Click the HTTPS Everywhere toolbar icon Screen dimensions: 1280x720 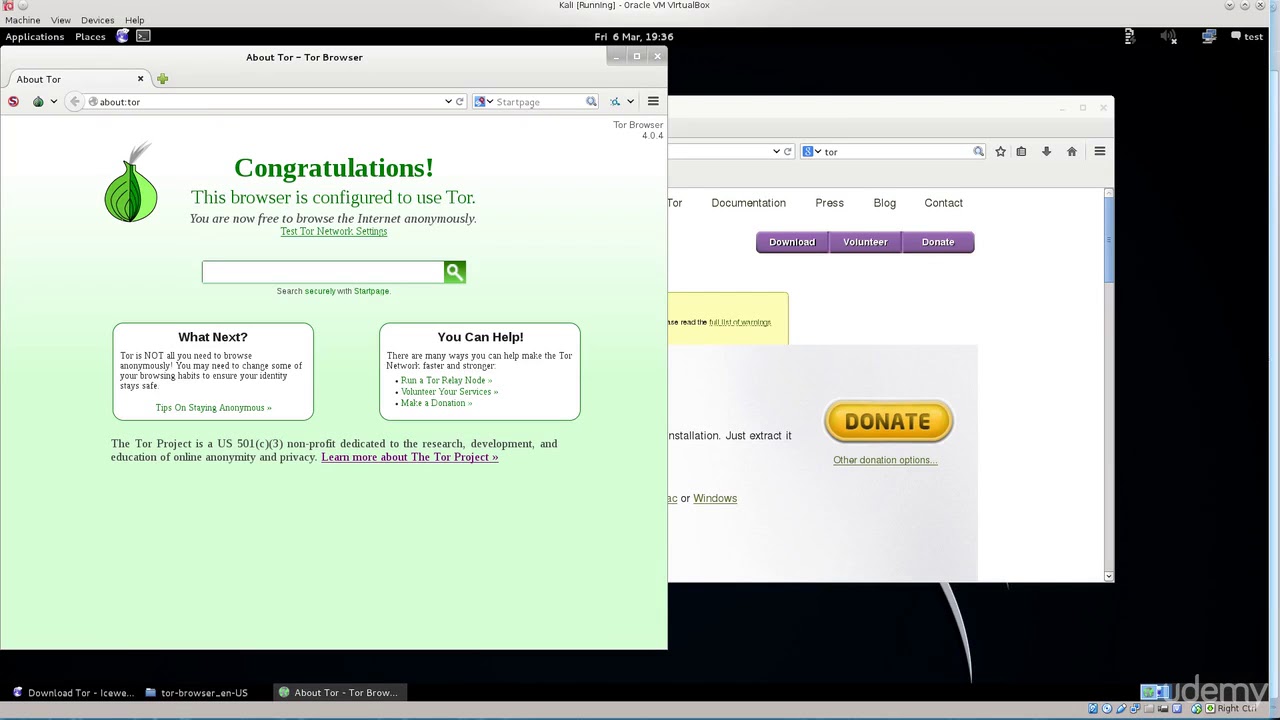coord(615,101)
